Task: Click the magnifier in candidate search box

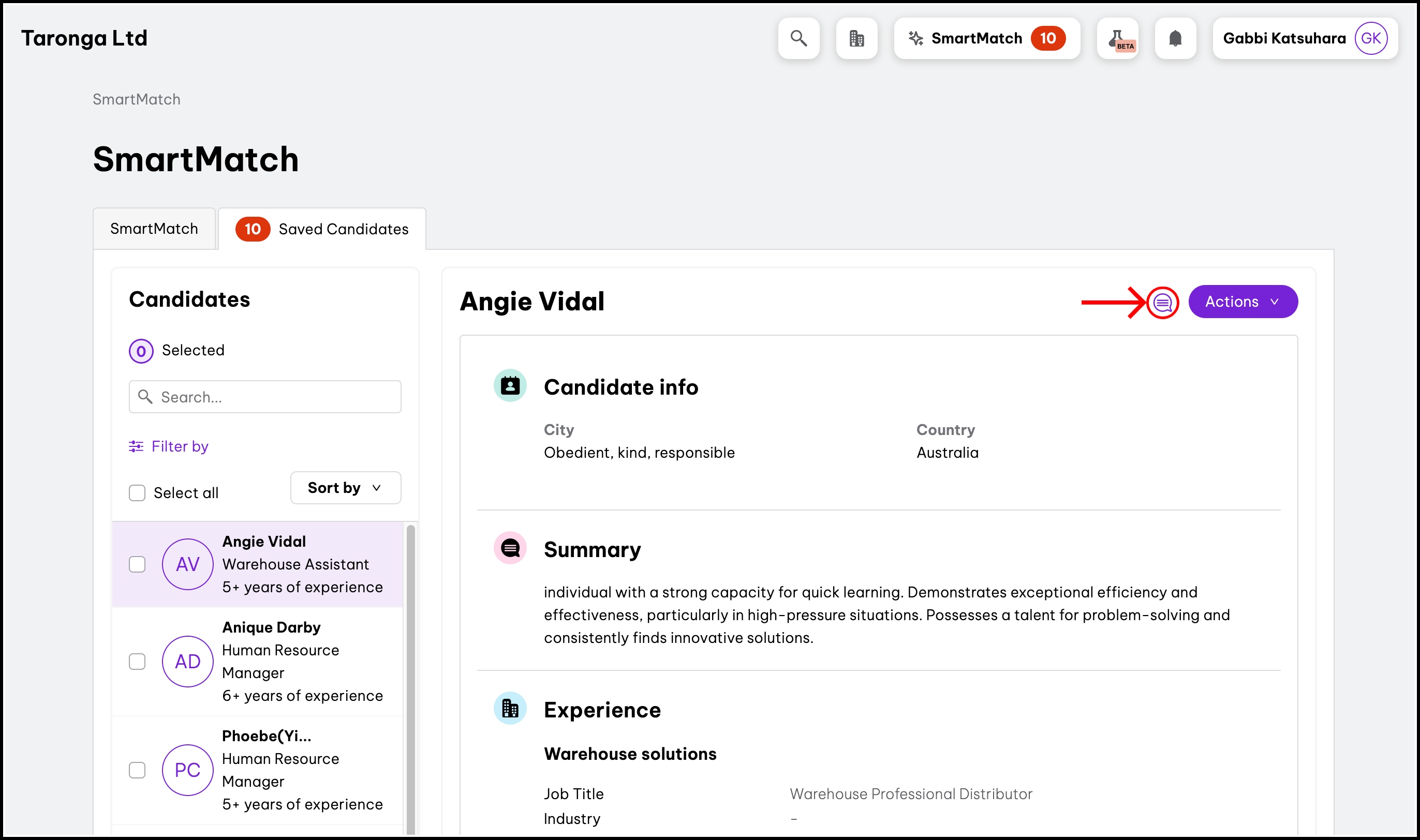Action: [x=145, y=397]
